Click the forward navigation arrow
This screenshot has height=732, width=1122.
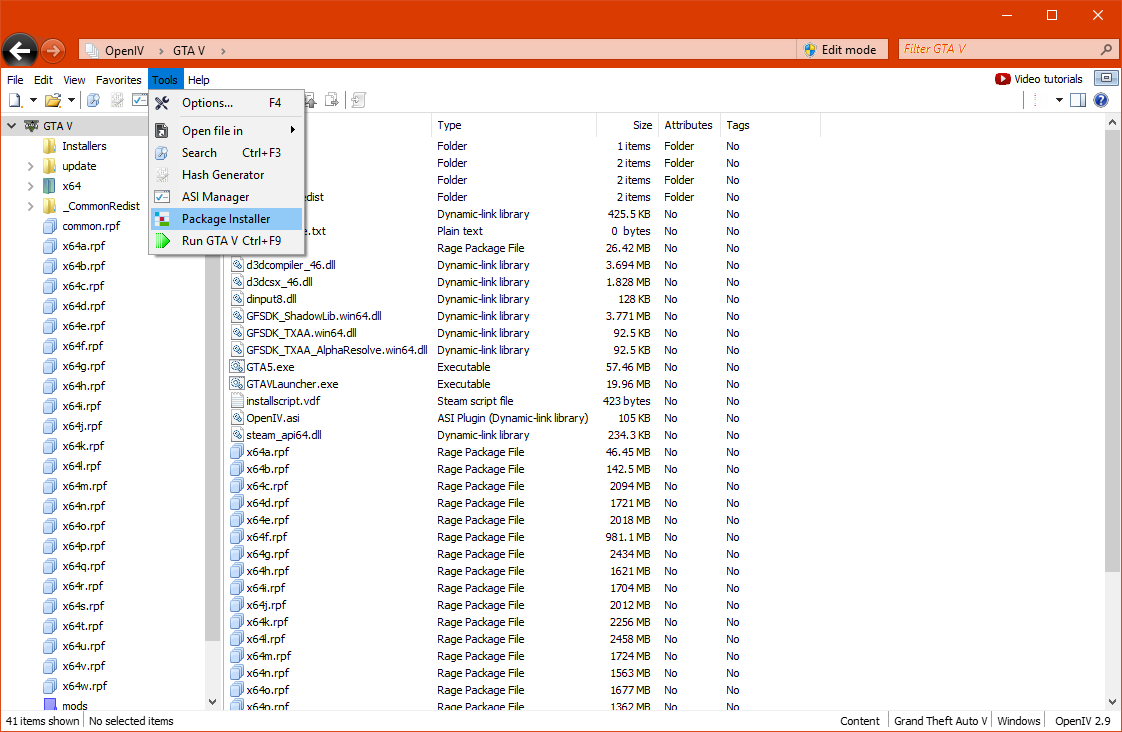coord(52,51)
